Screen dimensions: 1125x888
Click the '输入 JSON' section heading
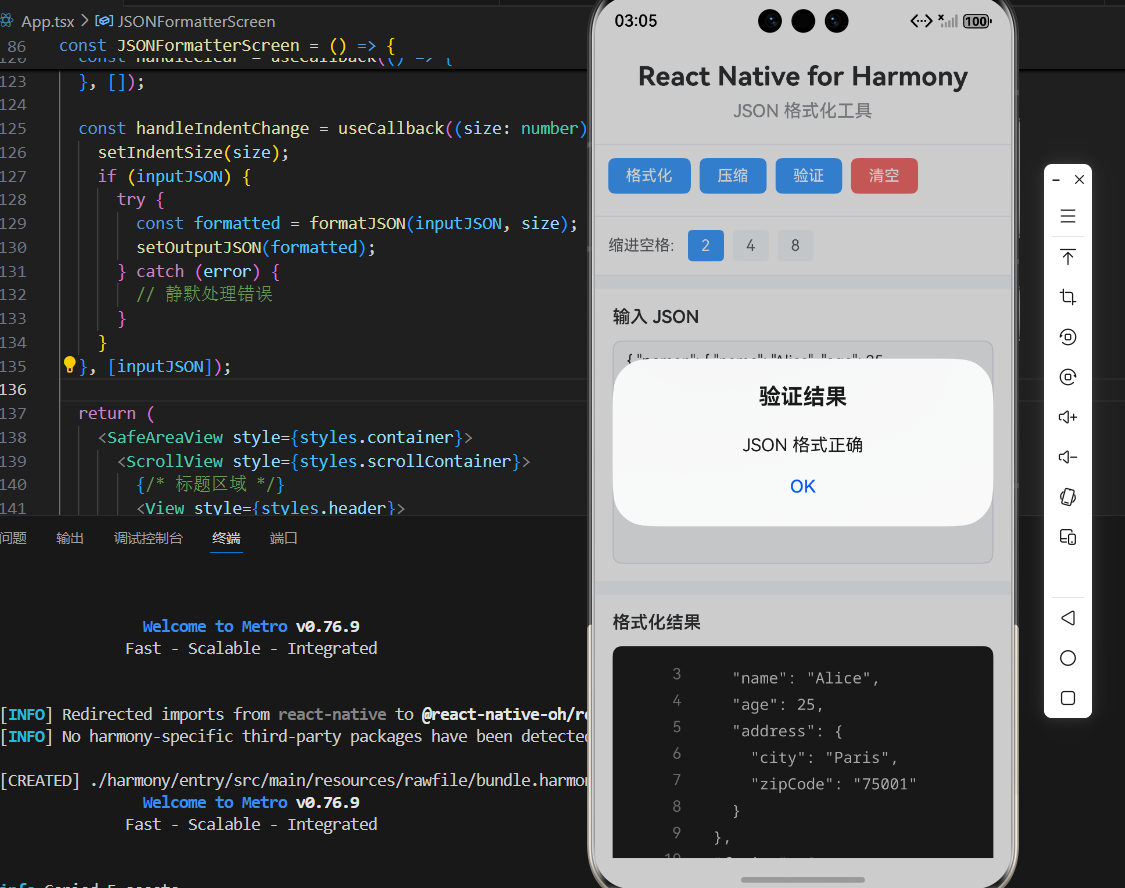coord(656,317)
